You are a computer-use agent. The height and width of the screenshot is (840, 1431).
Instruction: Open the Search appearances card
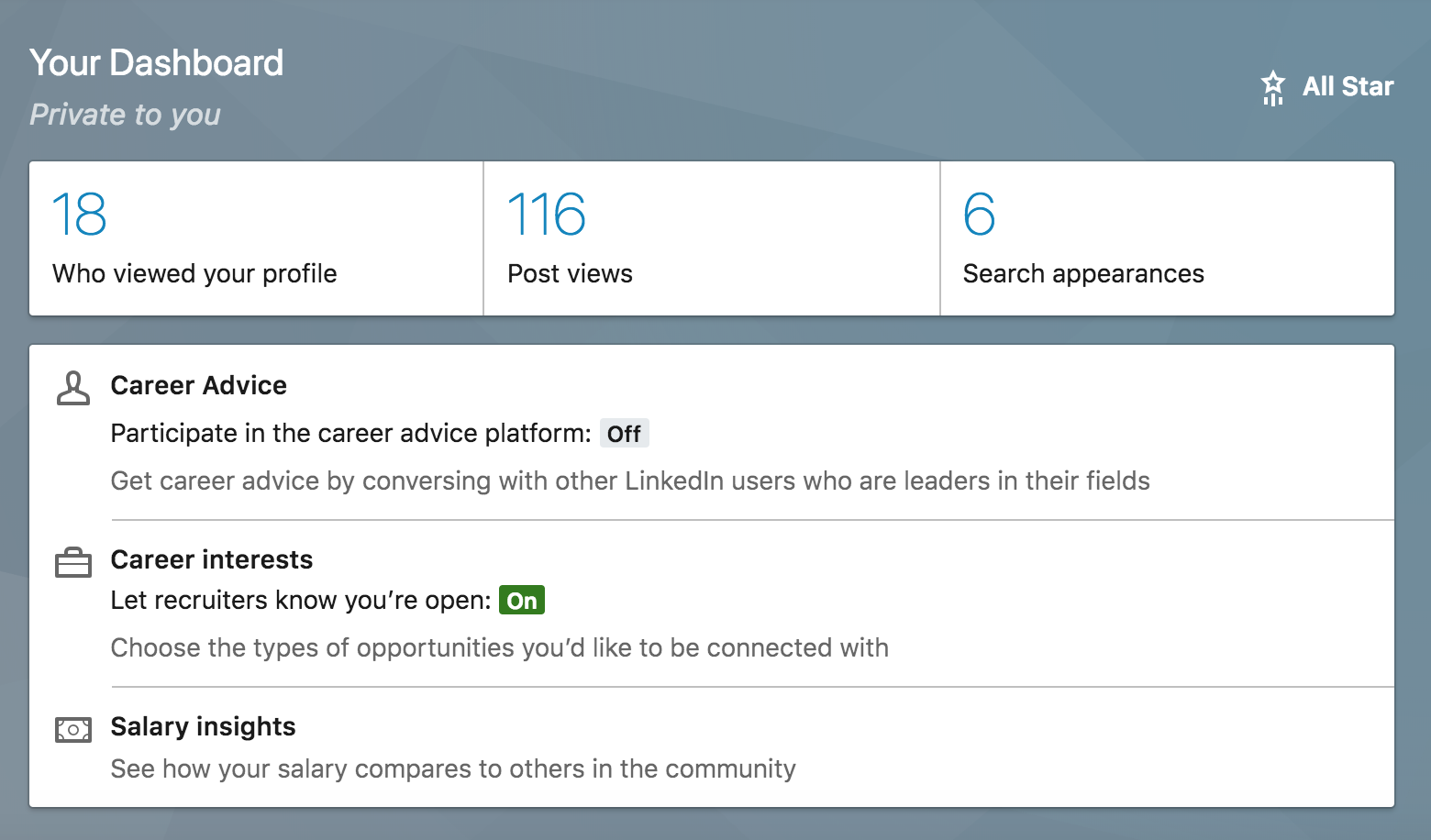pos(1168,238)
